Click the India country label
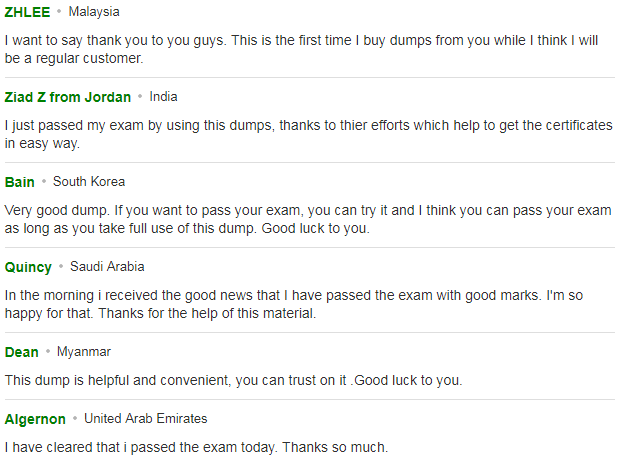The image size is (618, 459). point(163,97)
